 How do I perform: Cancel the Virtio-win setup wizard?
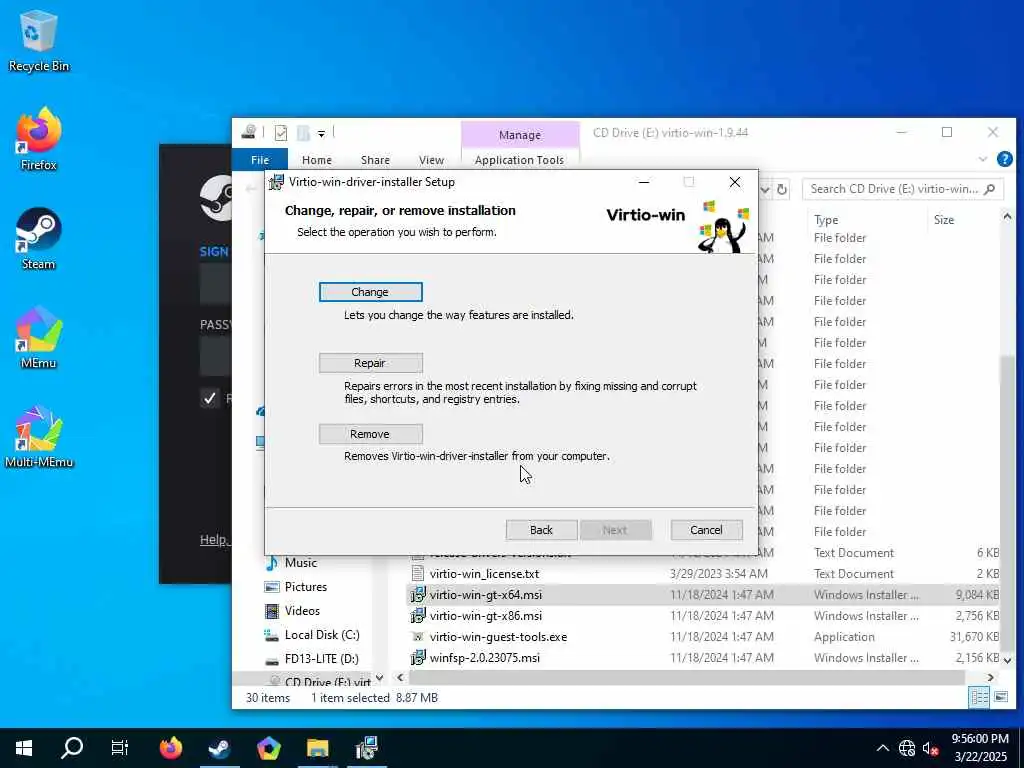coord(707,530)
